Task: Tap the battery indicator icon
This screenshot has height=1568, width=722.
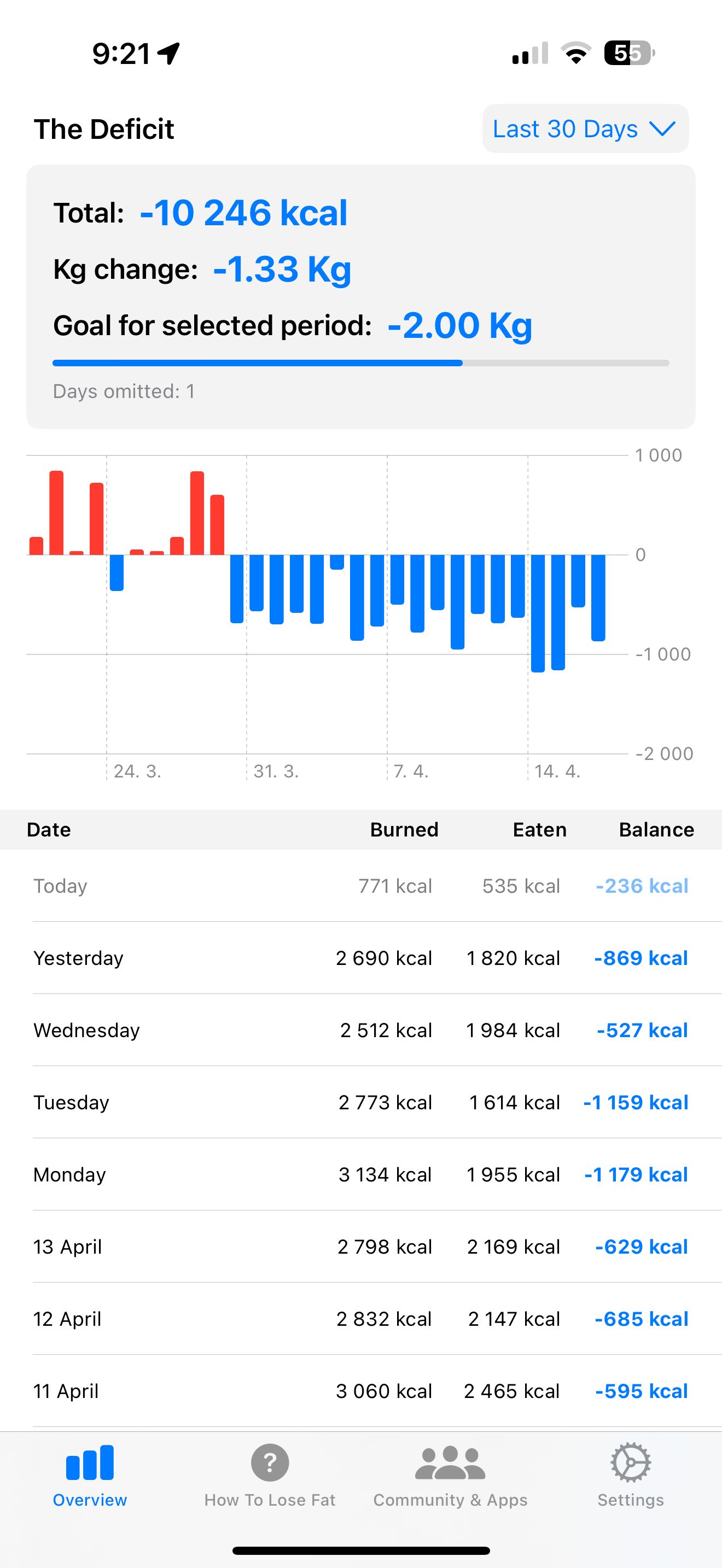Action: (629, 54)
